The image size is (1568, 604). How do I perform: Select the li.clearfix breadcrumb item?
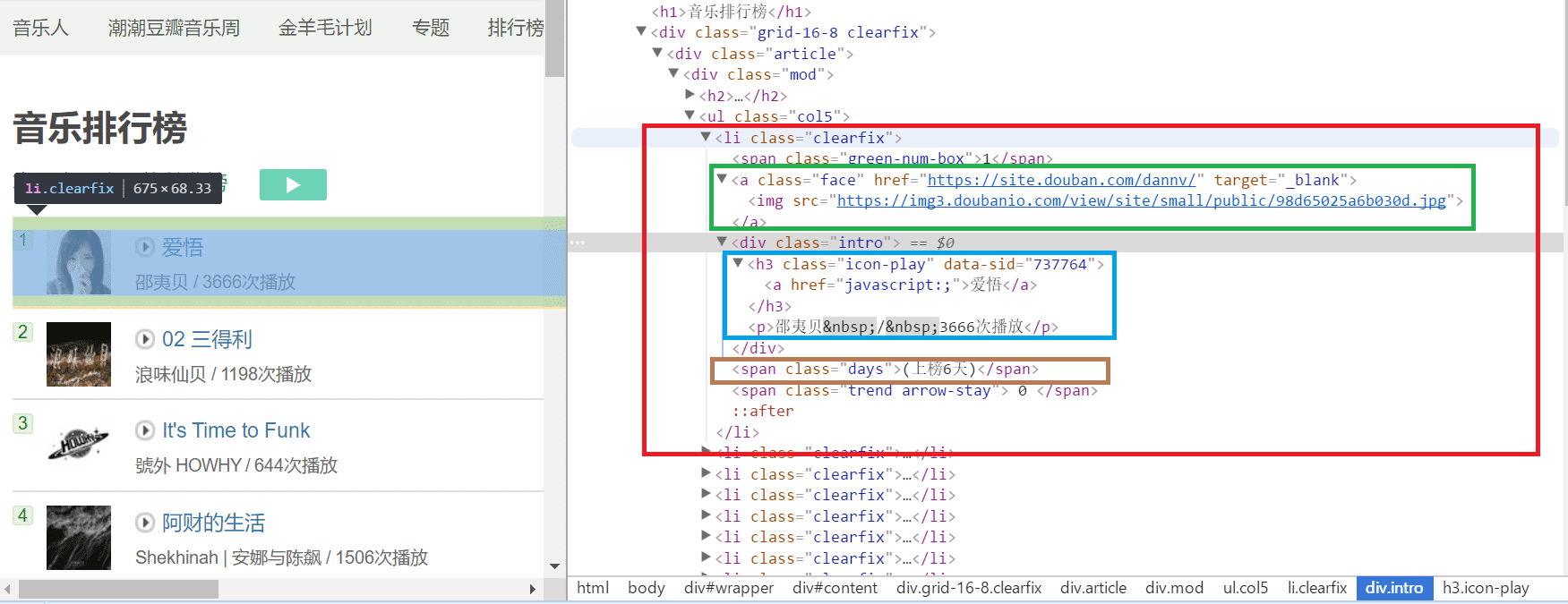click(x=1317, y=588)
